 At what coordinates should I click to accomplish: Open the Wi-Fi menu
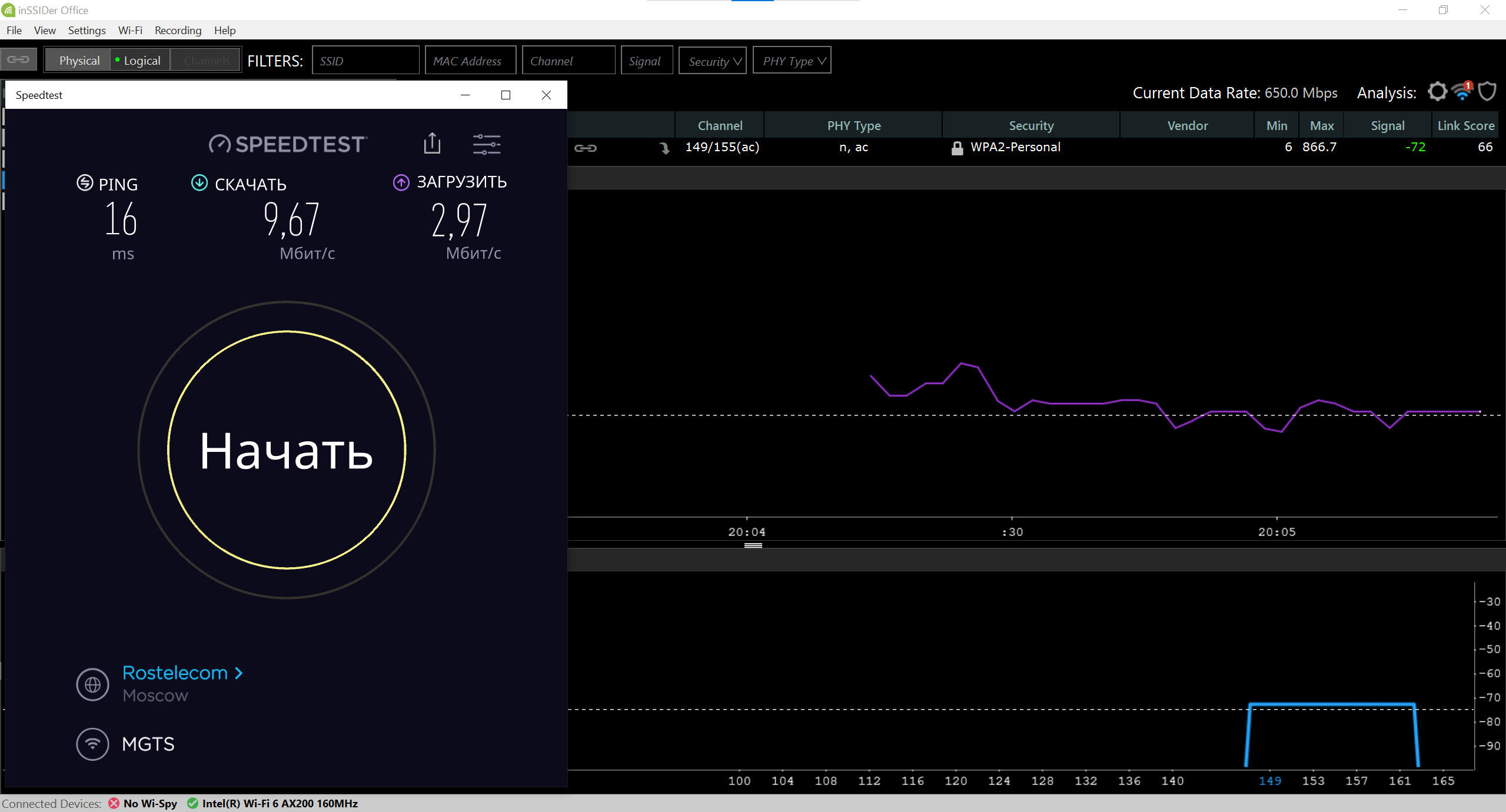tap(130, 30)
